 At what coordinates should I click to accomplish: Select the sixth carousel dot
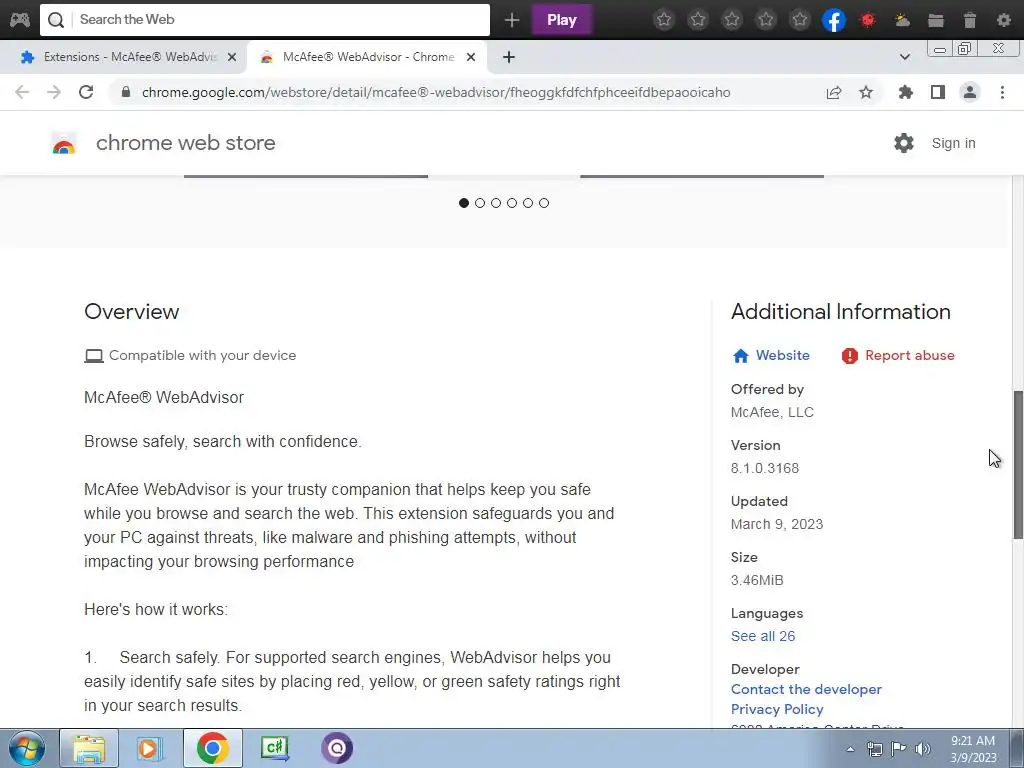544,203
